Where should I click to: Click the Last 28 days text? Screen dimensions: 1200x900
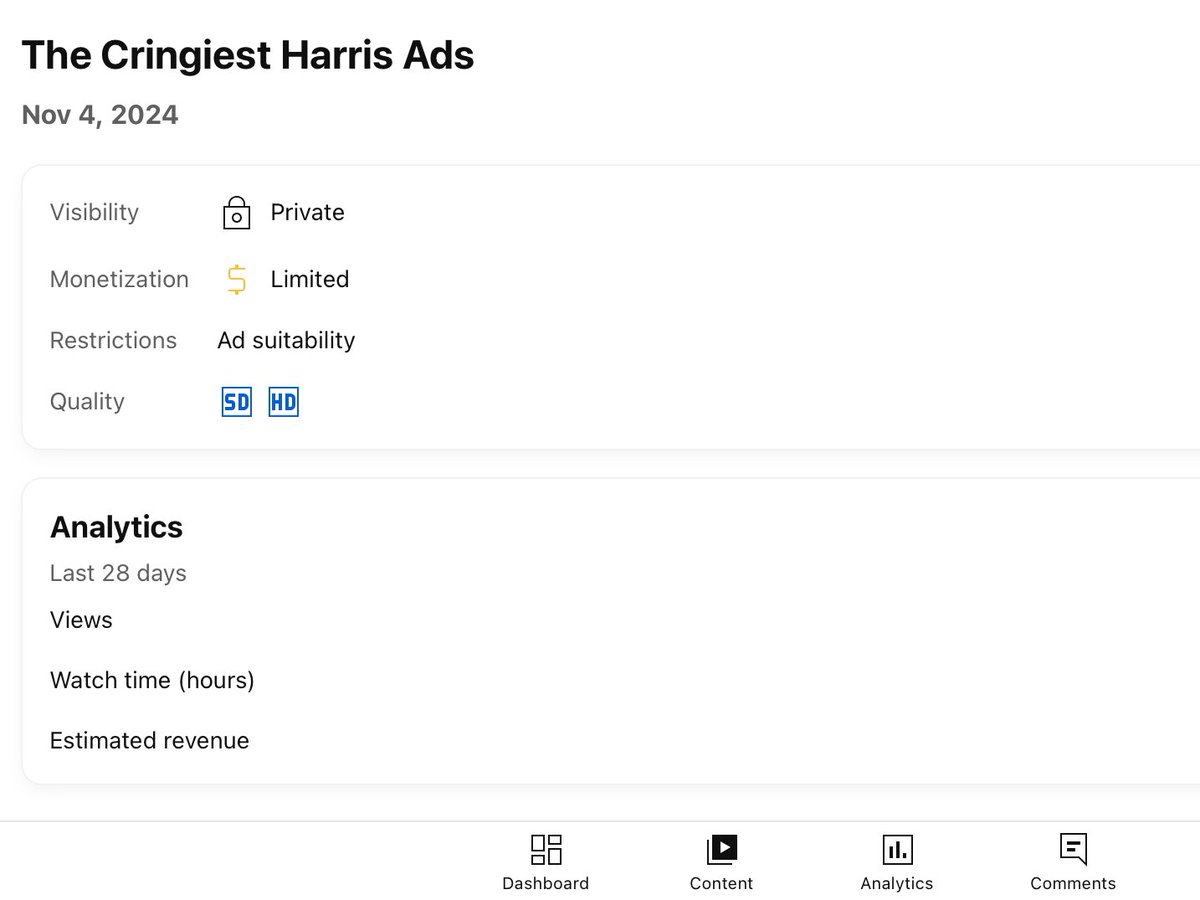[x=118, y=573]
